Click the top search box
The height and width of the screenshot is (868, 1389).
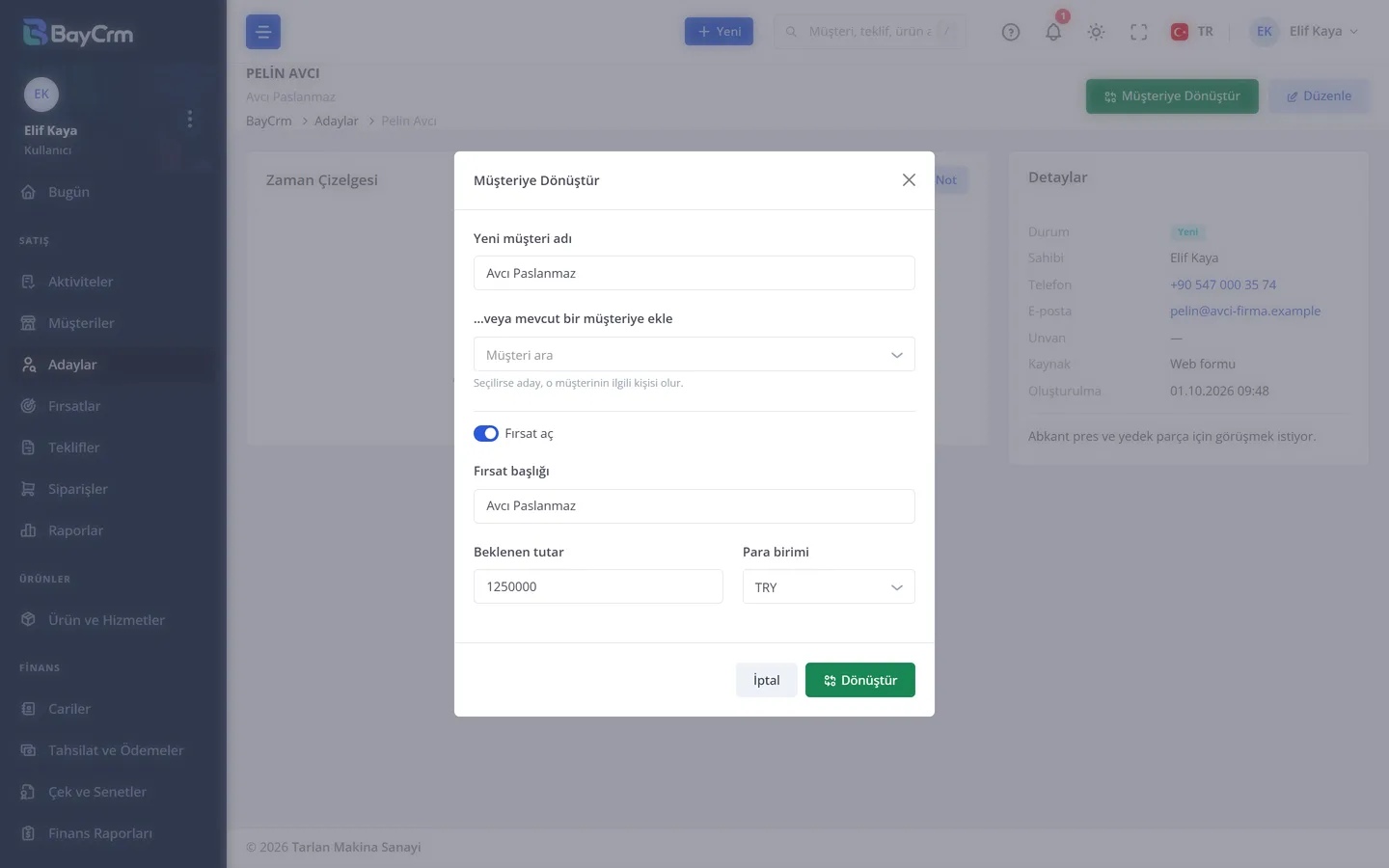[869, 32]
